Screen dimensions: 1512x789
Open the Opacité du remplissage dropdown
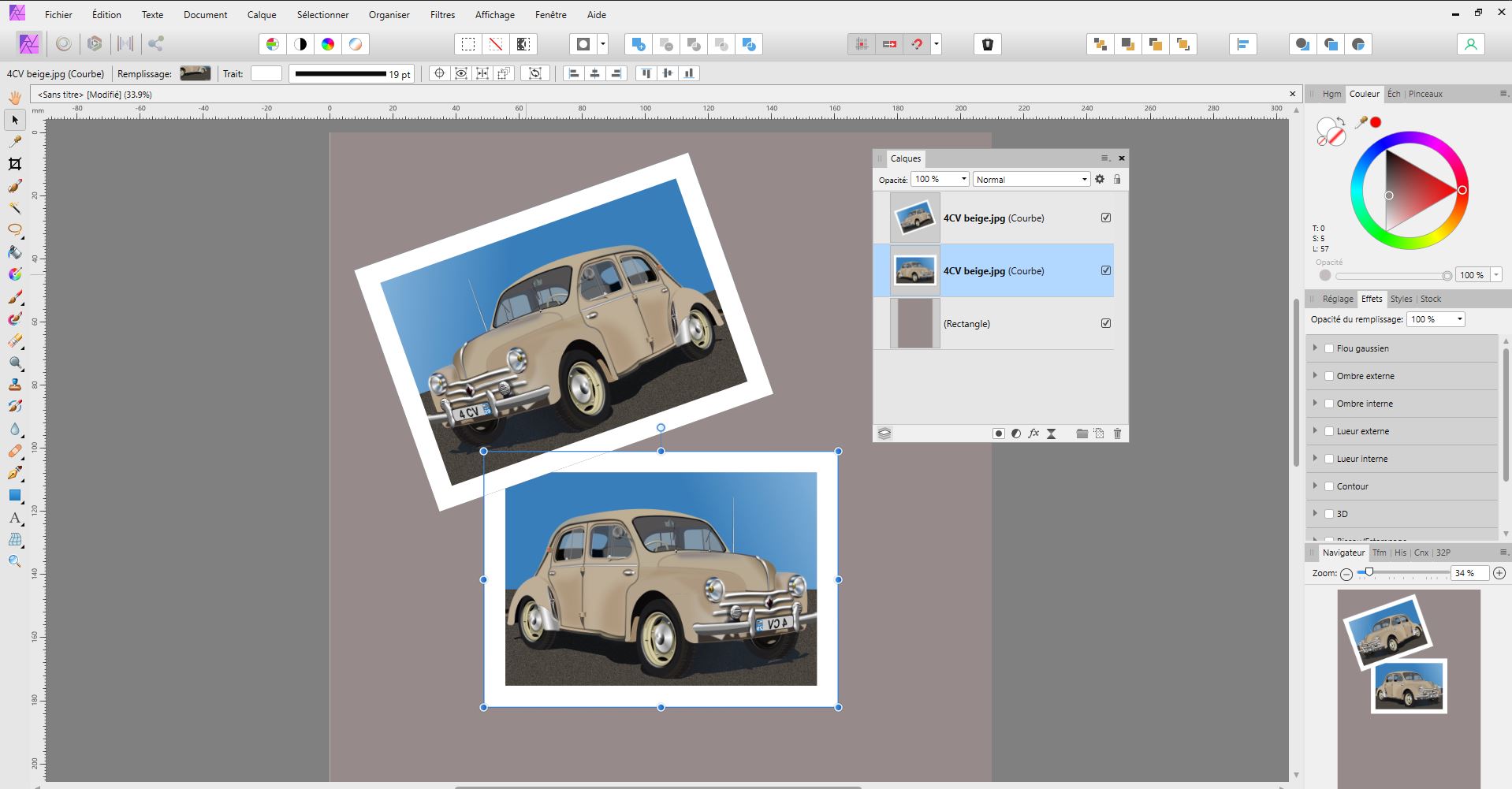1459,319
